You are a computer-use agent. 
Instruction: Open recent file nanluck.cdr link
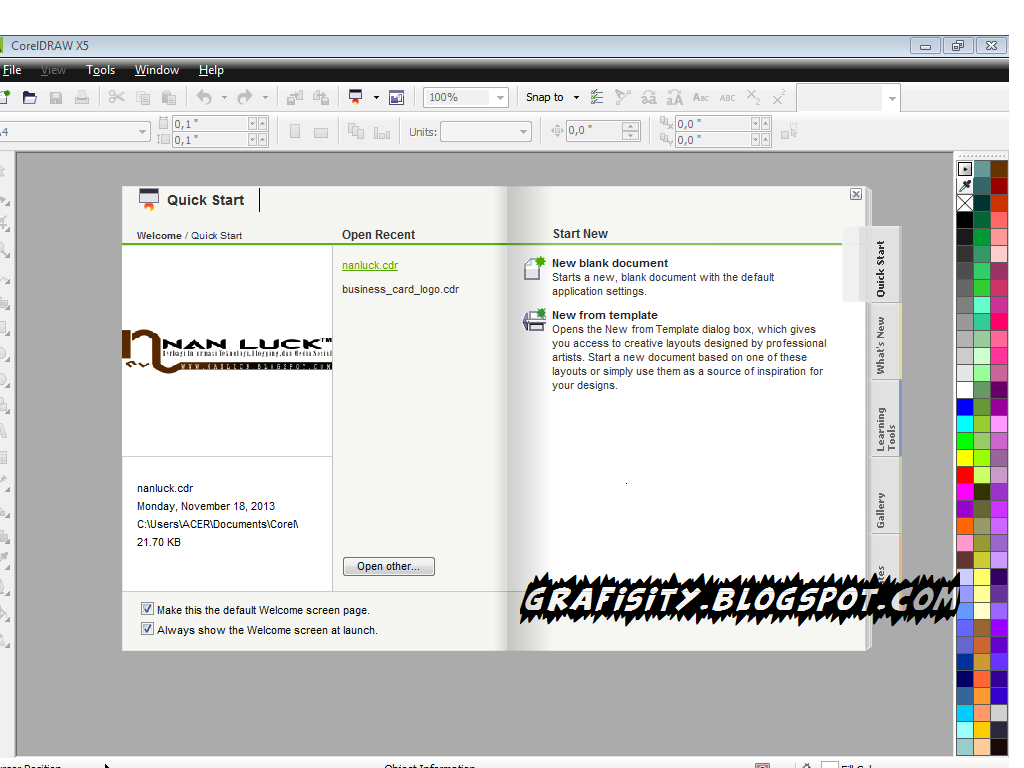click(x=370, y=265)
